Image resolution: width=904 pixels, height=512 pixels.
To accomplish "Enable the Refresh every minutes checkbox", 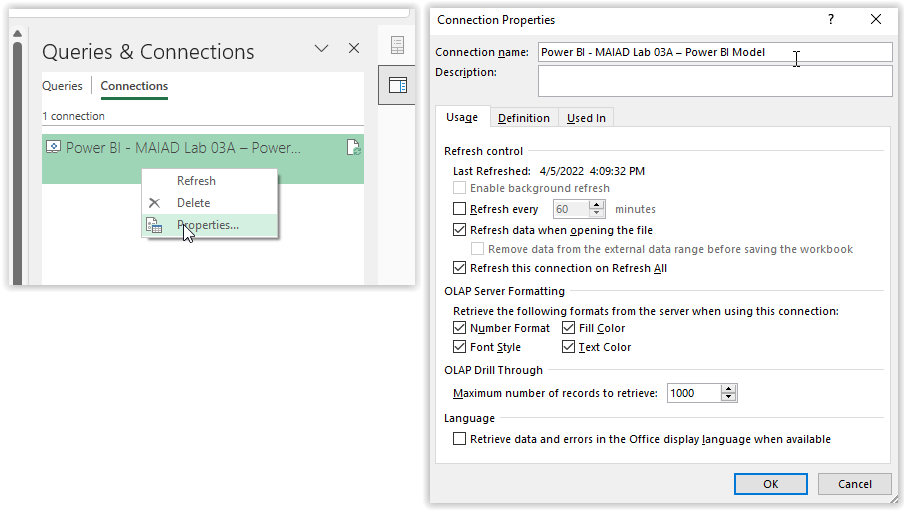I will 459,209.
